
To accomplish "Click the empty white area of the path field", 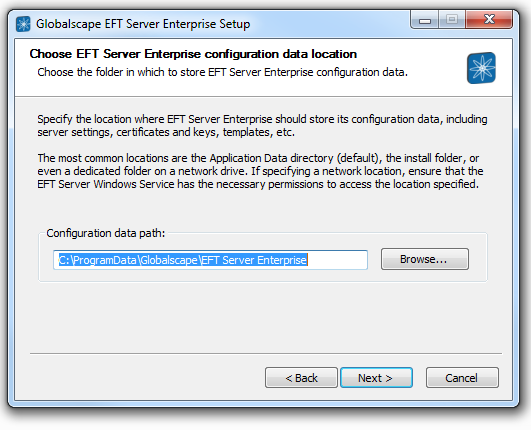I will pyautogui.click(x=337, y=260).
